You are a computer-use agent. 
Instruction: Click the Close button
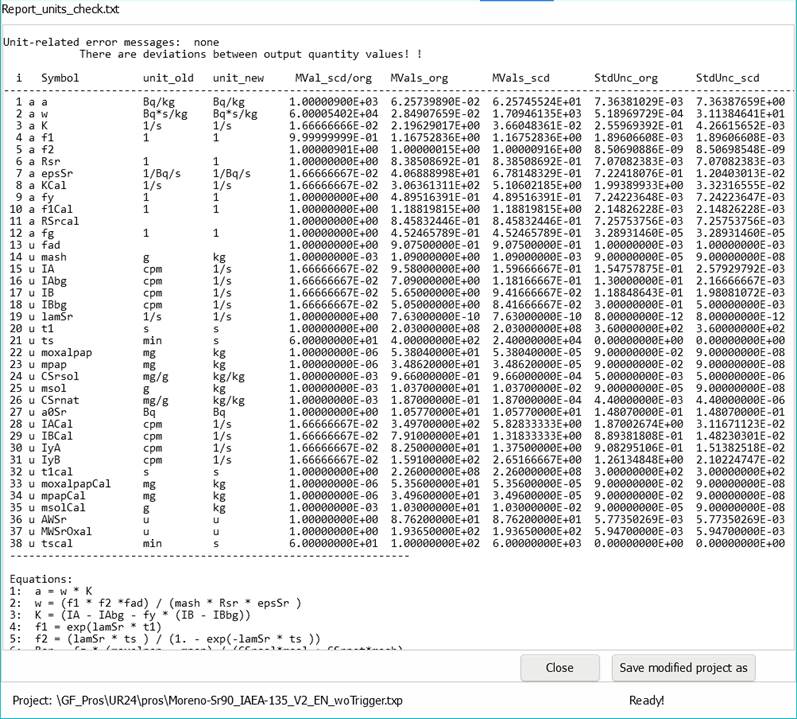pos(560,668)
